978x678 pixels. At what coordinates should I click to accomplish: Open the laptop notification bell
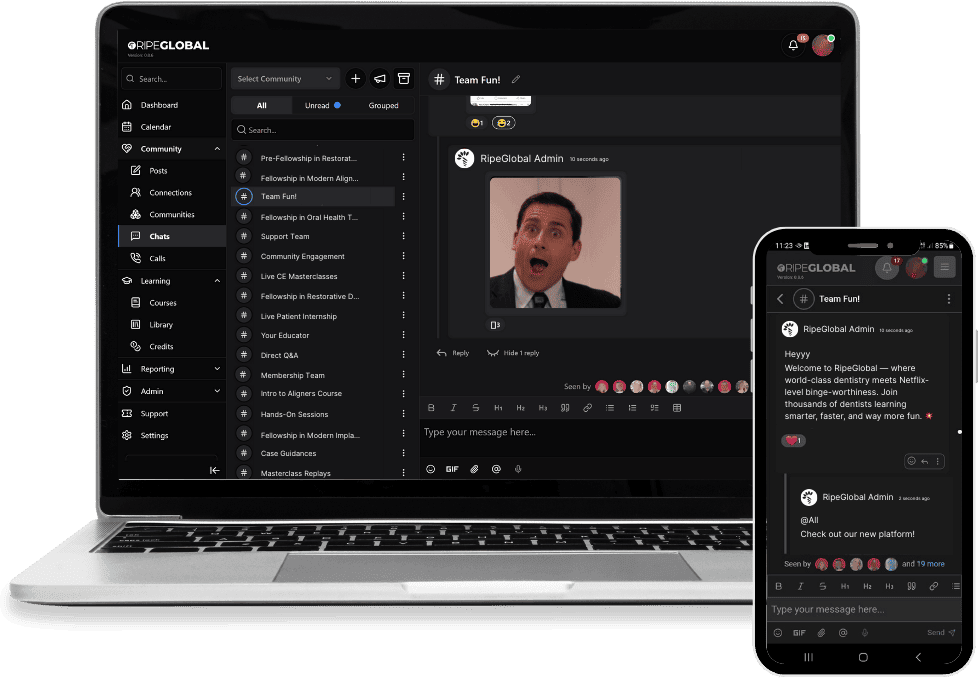tap(793, 45)
